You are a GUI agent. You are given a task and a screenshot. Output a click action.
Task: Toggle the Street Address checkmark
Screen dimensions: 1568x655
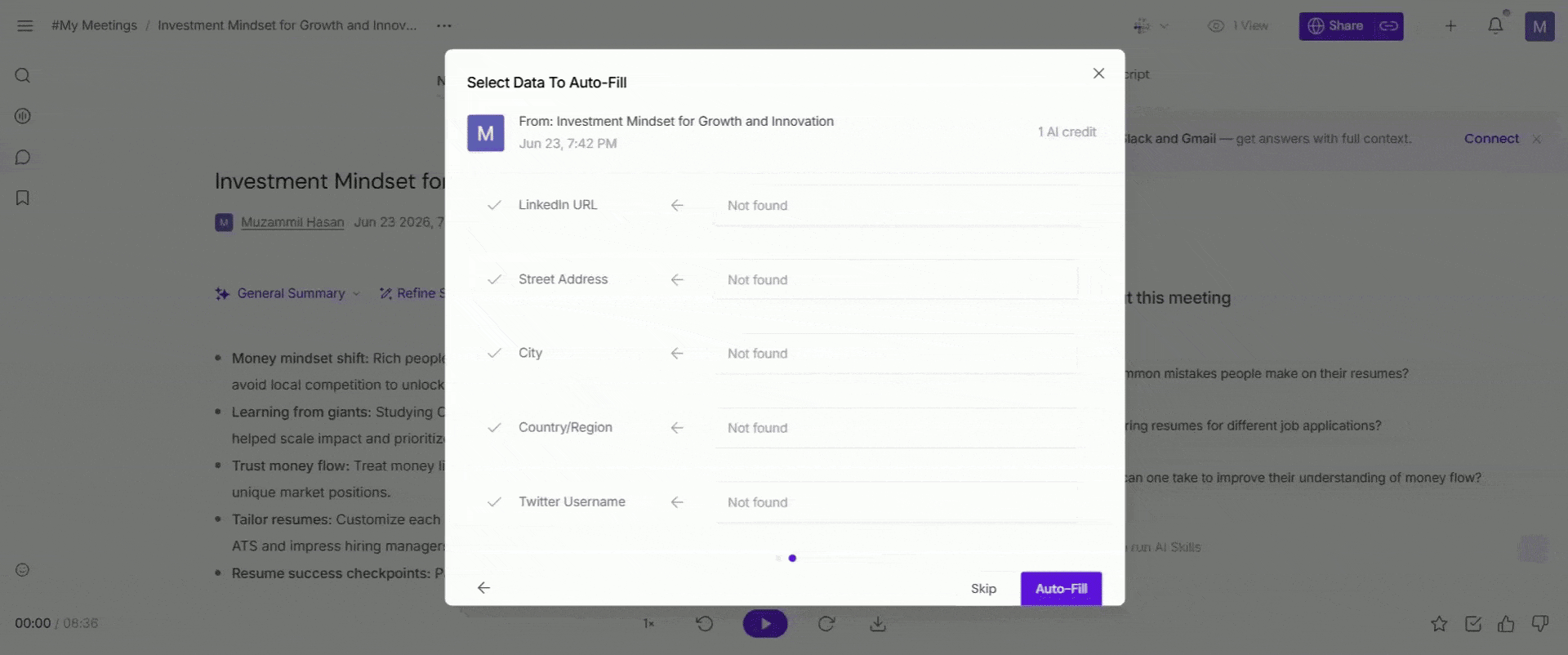pos(494,279)
